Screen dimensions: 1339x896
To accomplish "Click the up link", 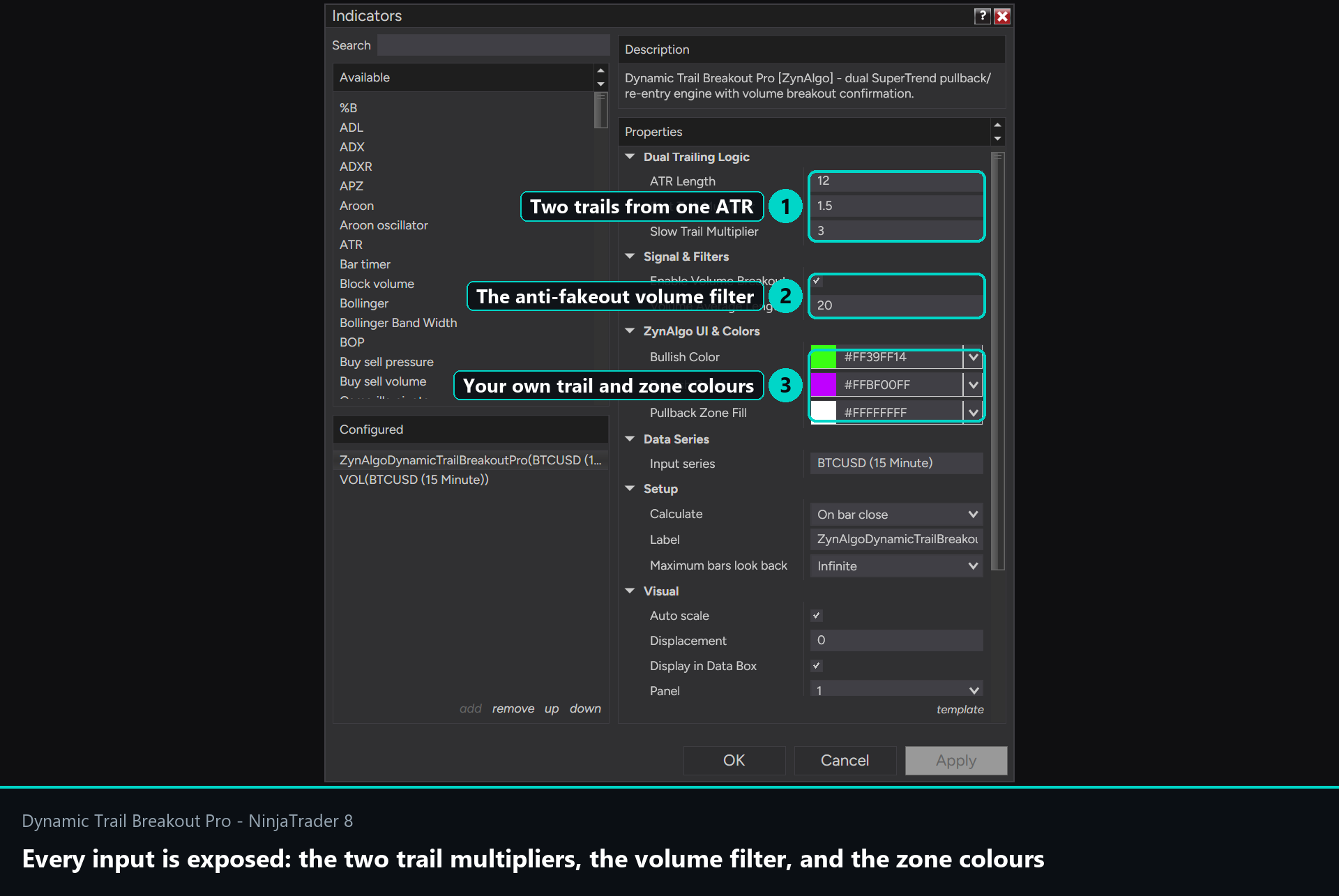I will coord(552,709).
